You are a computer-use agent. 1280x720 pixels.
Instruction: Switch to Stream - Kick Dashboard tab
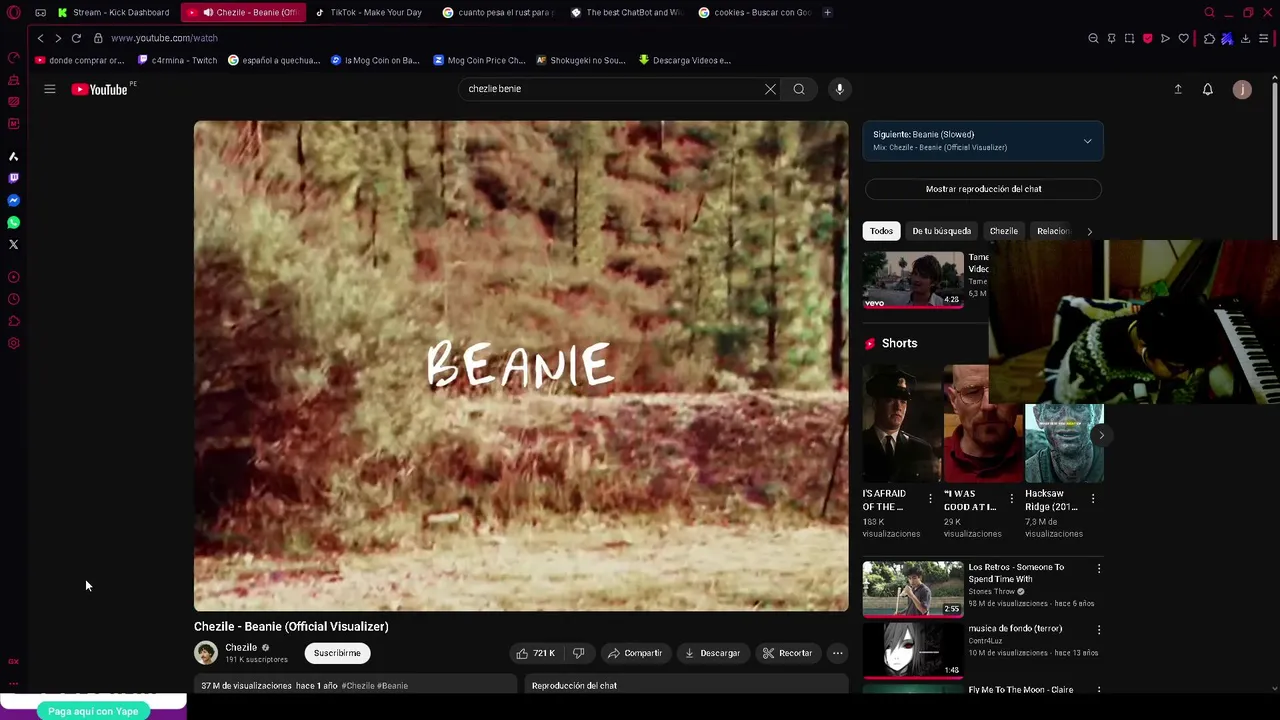pyautogui.click(x=114, y=13)
